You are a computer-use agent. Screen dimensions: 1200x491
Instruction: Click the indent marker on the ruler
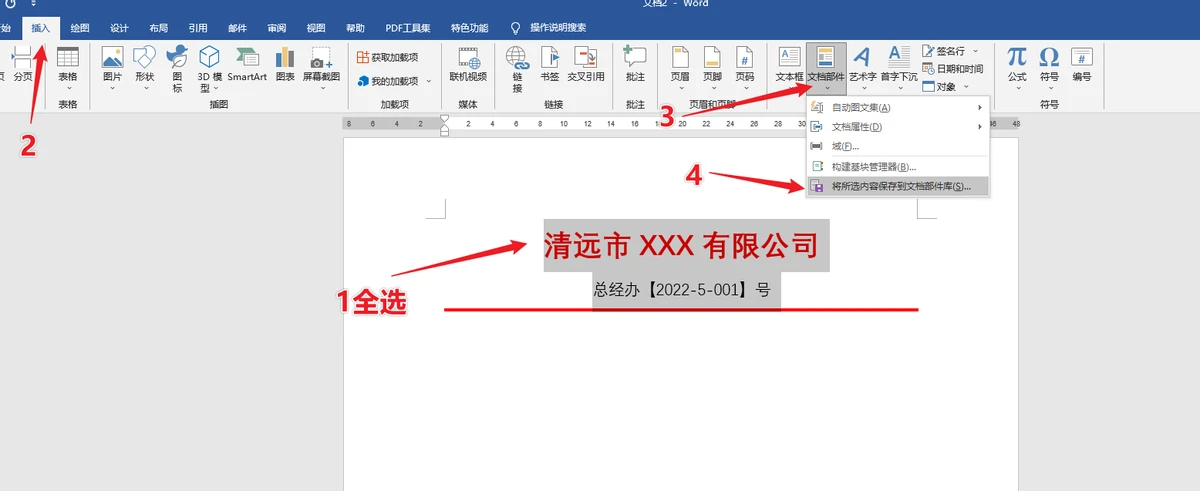point(445,124)
